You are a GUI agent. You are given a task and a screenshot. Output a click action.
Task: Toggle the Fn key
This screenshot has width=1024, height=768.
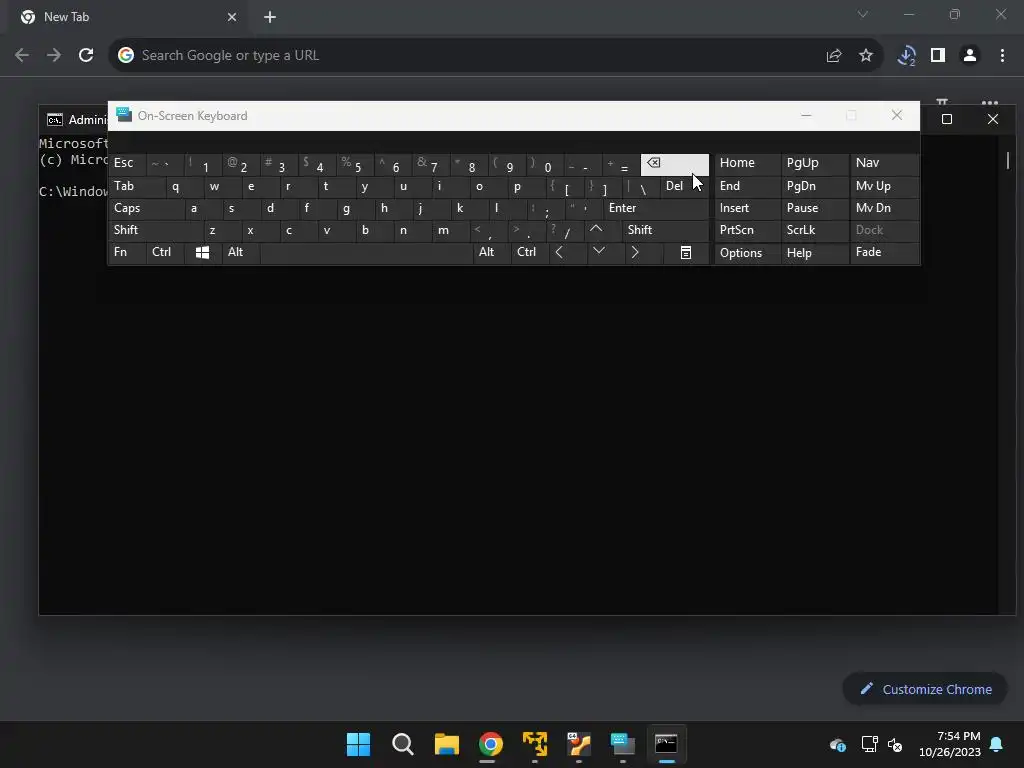127,253
